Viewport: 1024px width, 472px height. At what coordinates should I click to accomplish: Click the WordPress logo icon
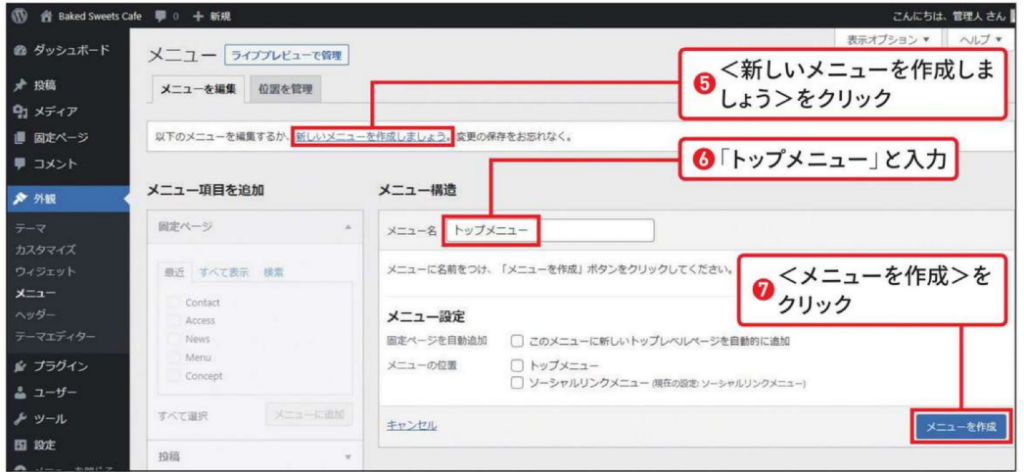point(19,16)
